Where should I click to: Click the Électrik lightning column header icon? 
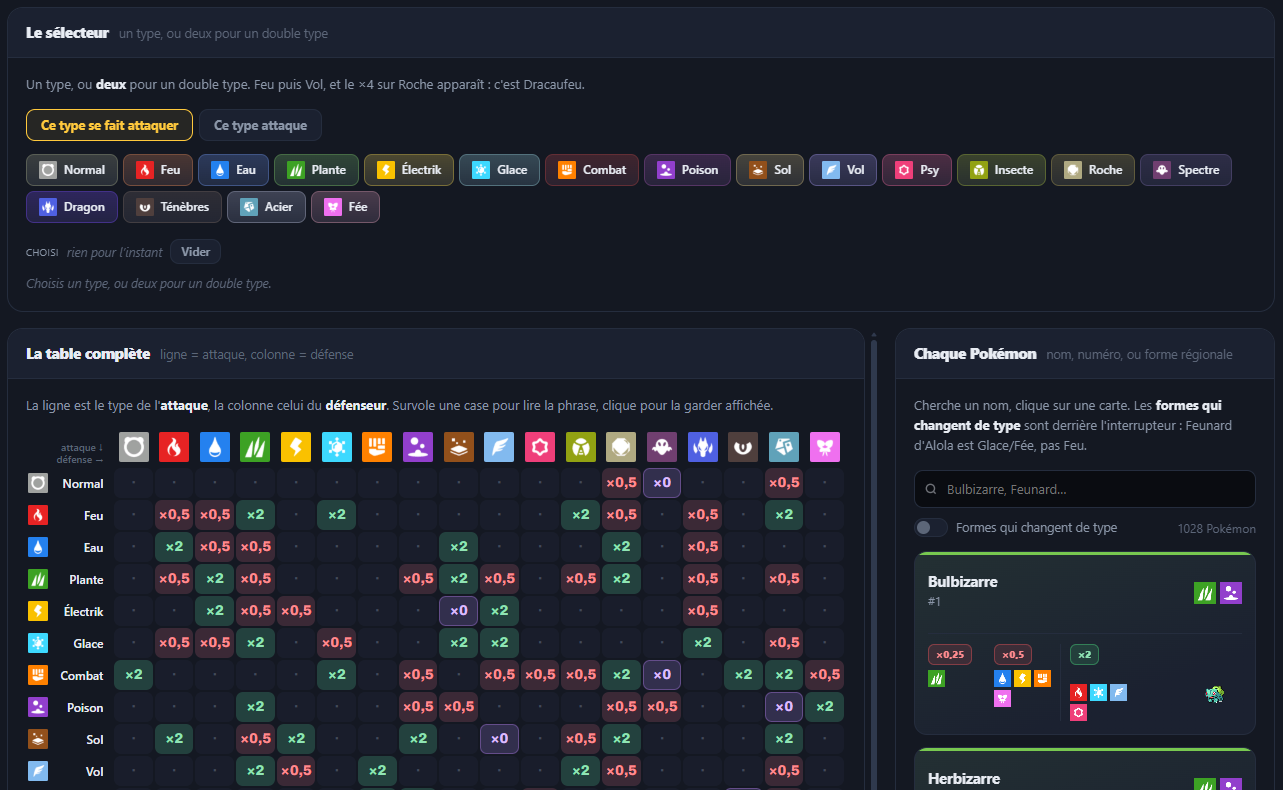(296, 447)
